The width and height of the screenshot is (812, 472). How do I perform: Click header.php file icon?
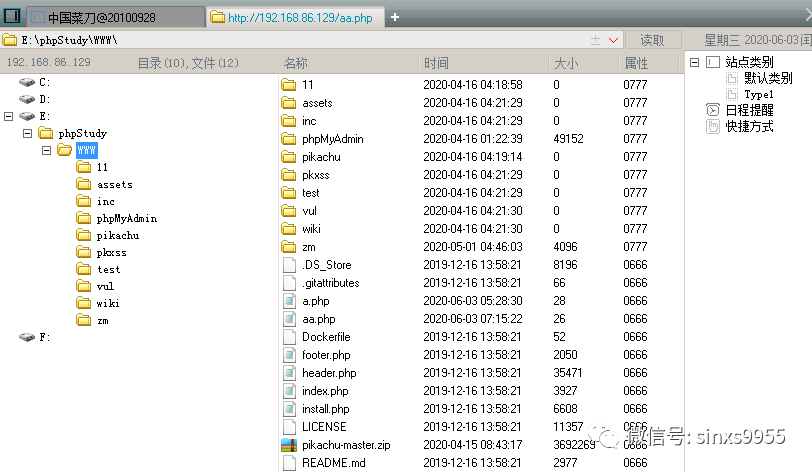pyautogui.click(x=289, y=373)
